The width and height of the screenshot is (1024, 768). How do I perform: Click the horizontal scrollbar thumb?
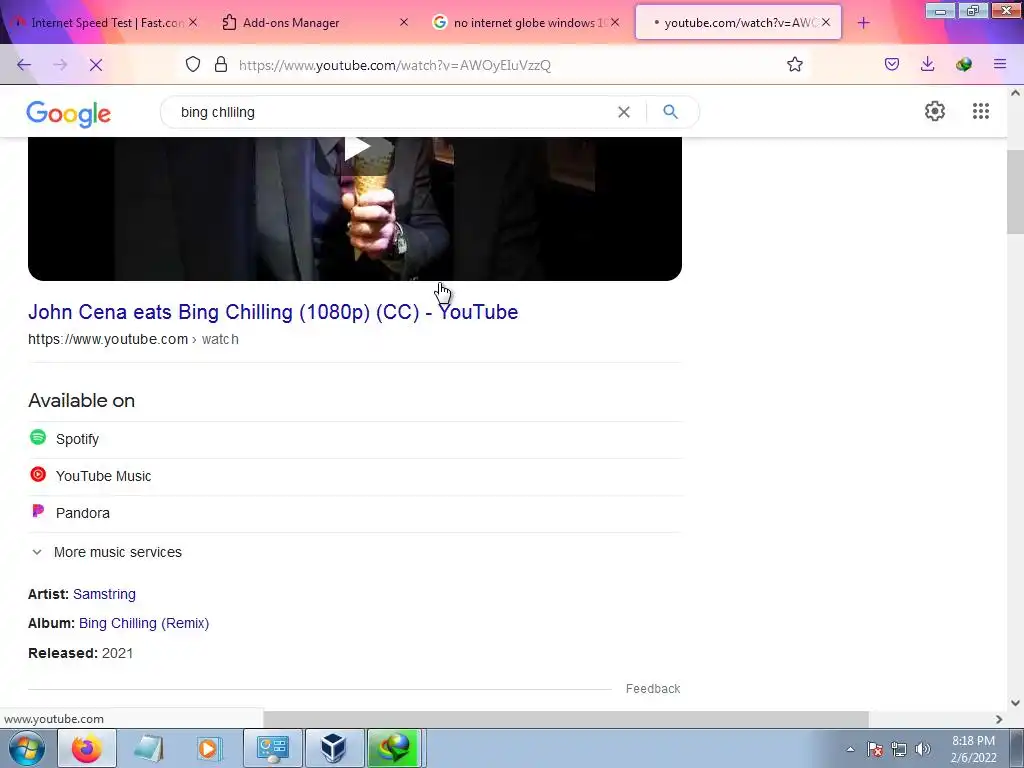566,719
